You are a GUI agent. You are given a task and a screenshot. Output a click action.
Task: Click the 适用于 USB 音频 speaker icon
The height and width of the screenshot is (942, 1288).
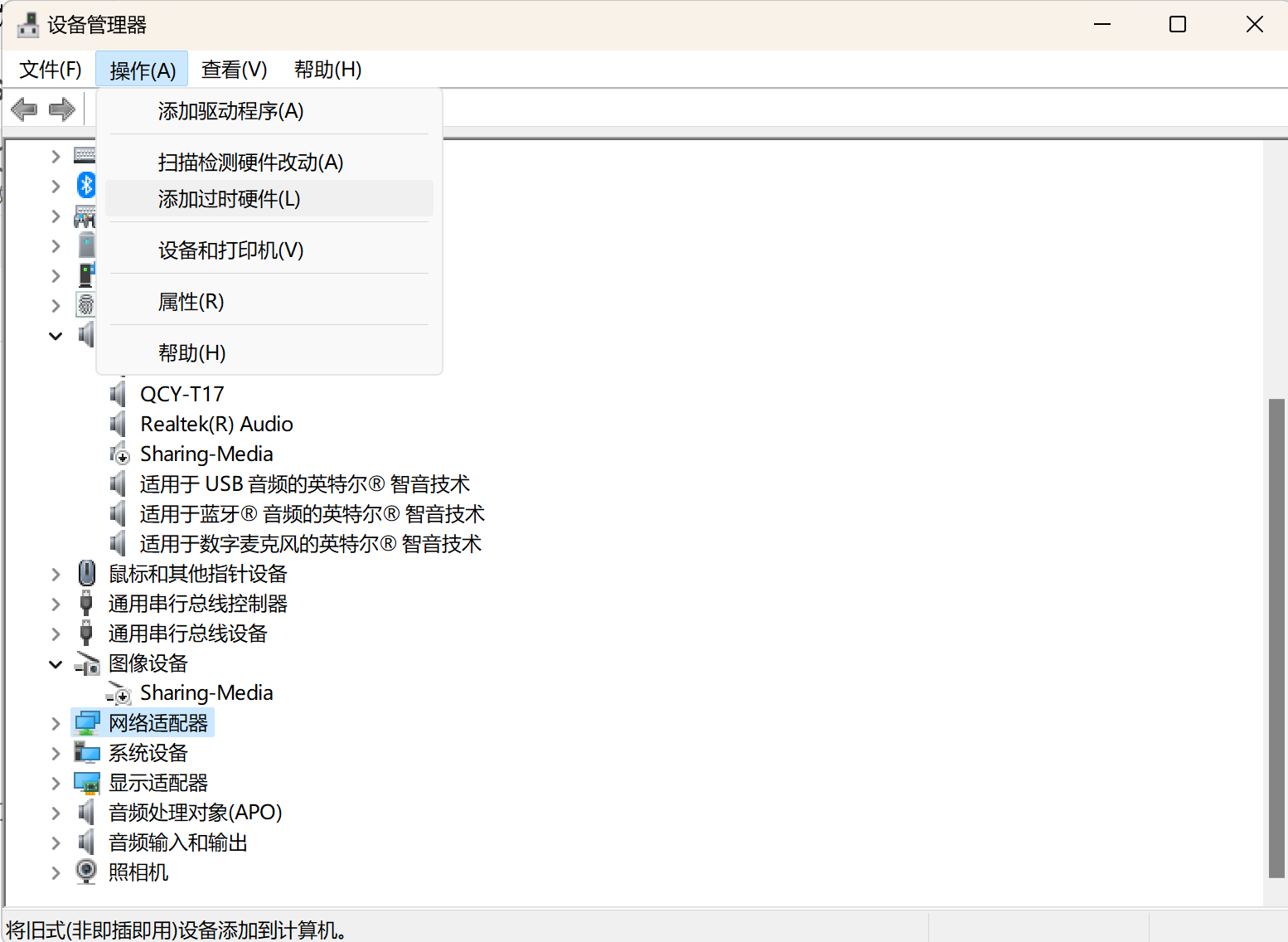(x=119, y=483)
